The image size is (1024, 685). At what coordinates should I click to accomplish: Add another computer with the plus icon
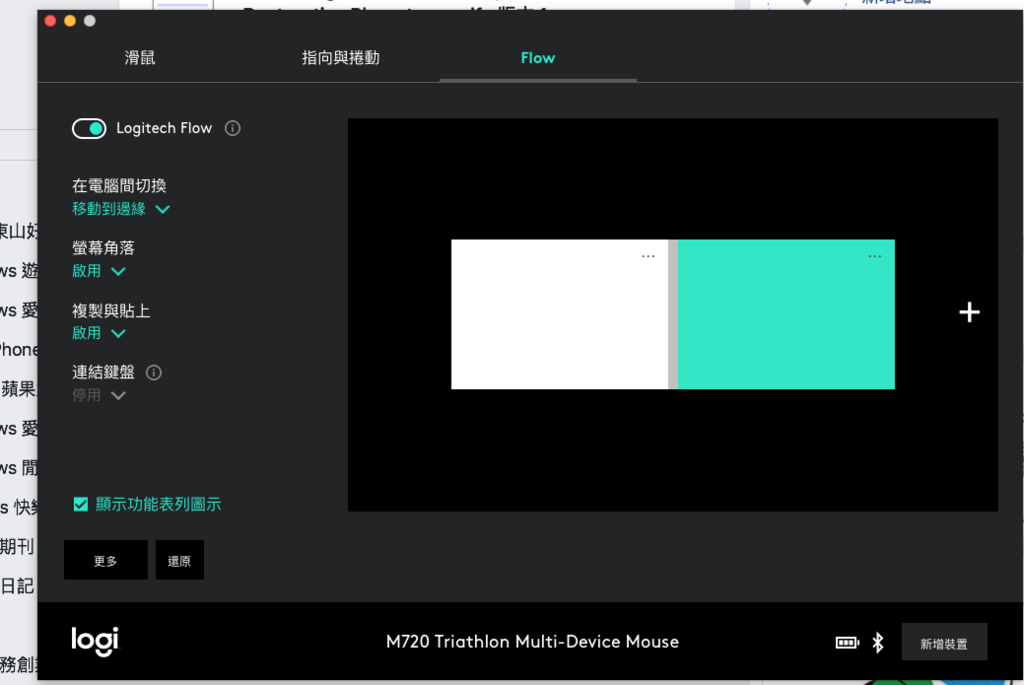pyautogui.click(x=969, y=312)
